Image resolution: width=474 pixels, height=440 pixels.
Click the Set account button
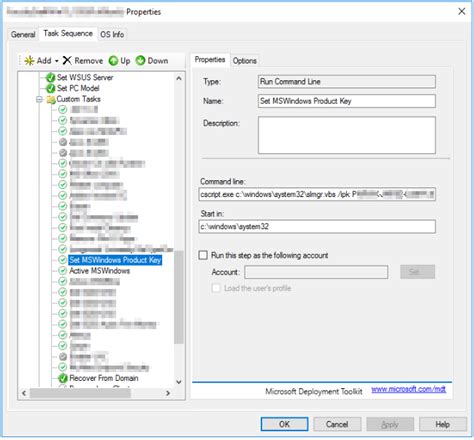(x=417, y=272)
